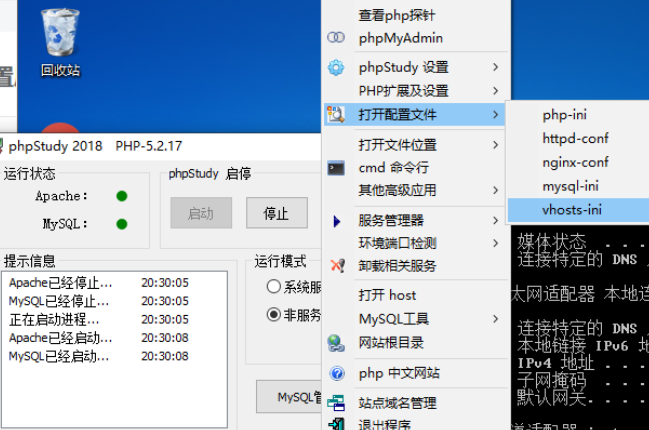
Task: Select mysql-ini in the config submenu
Action: (578, 186)
